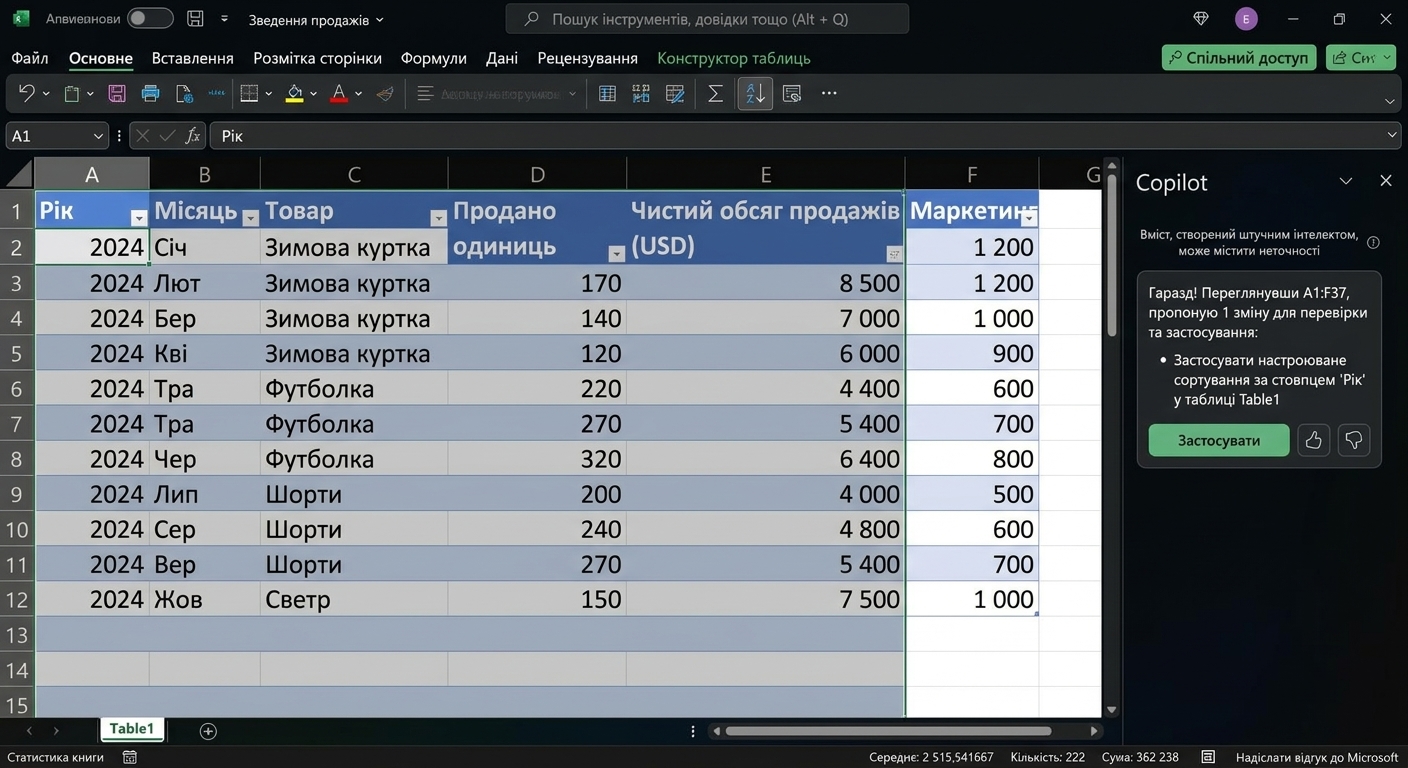Screen dimensions: 1408x768
Task: Expand the ribbon display options chevron
Action: tap(1389, 101)
